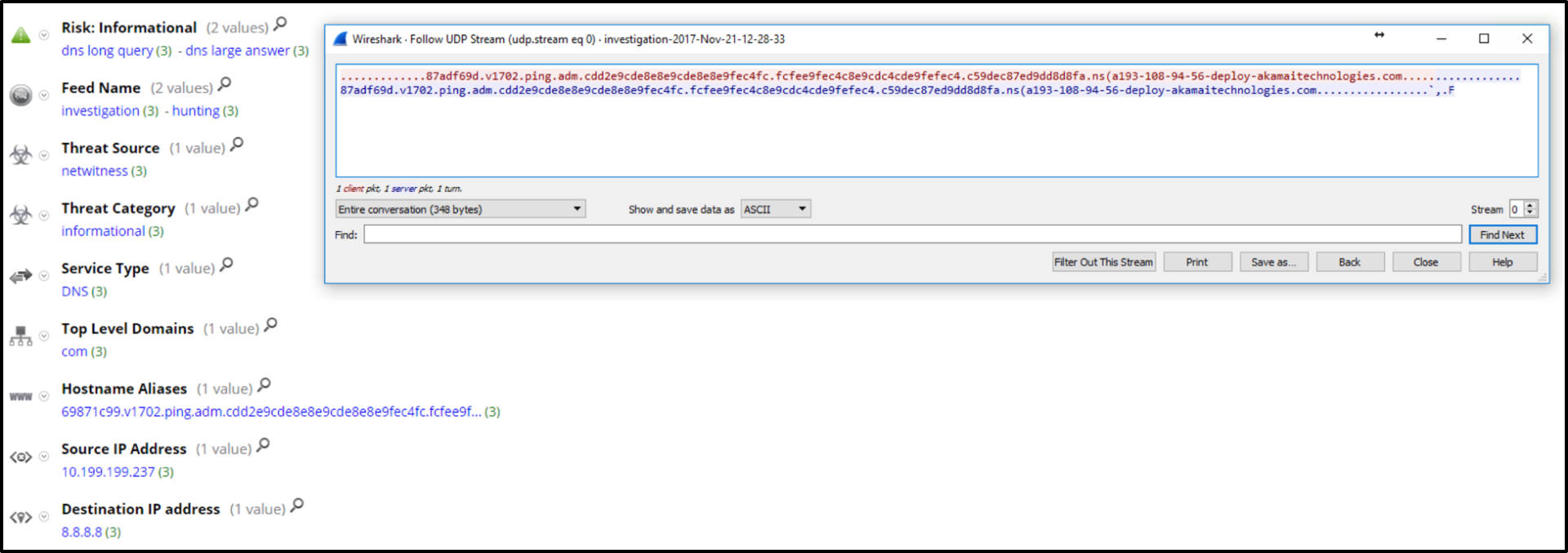Viewport: 1568px width, 553px height.
Task: Select destination IP 8.8.8.8
Action: coord(82,532)
